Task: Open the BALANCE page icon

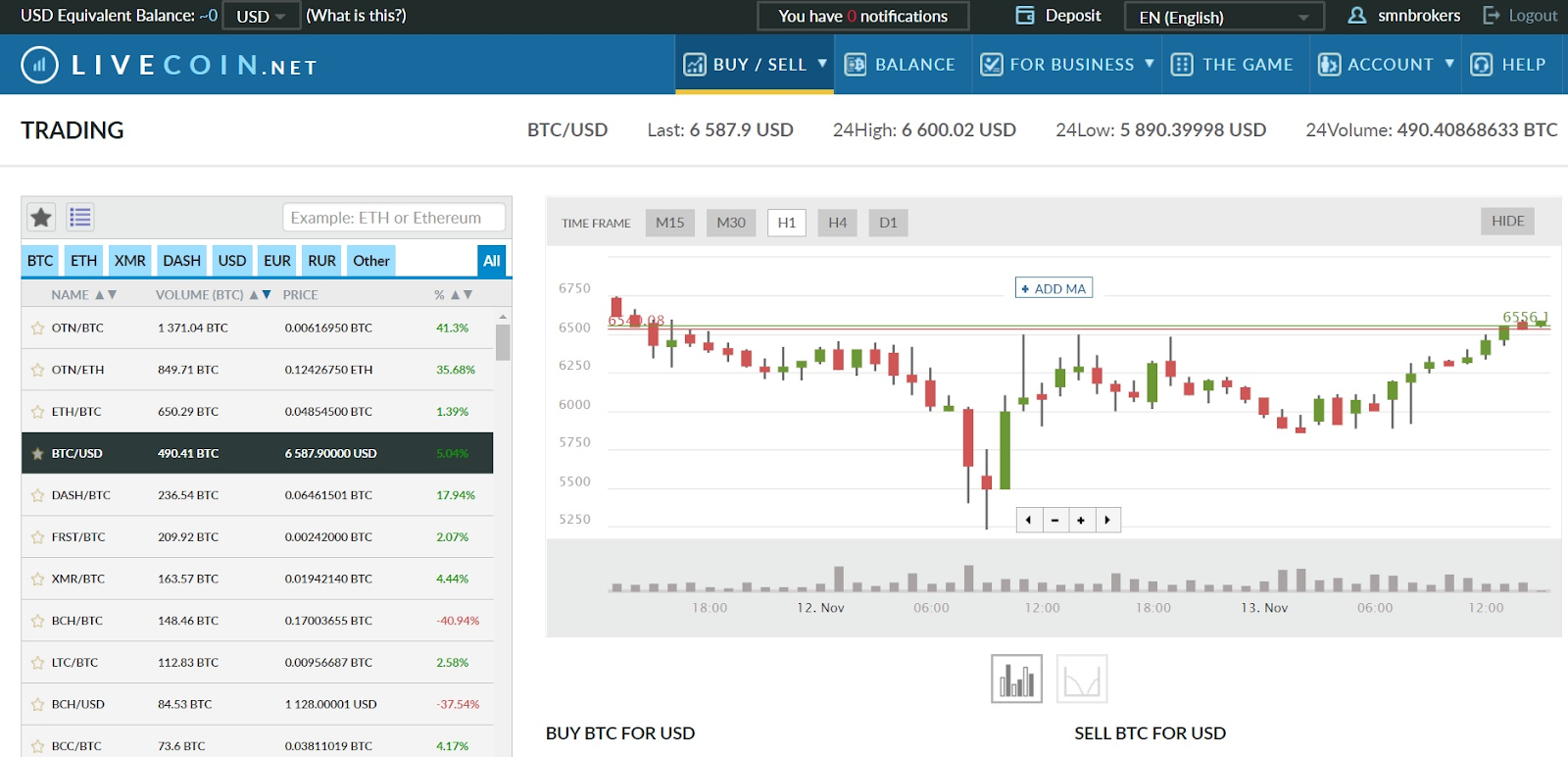Action: coord(856,65)
